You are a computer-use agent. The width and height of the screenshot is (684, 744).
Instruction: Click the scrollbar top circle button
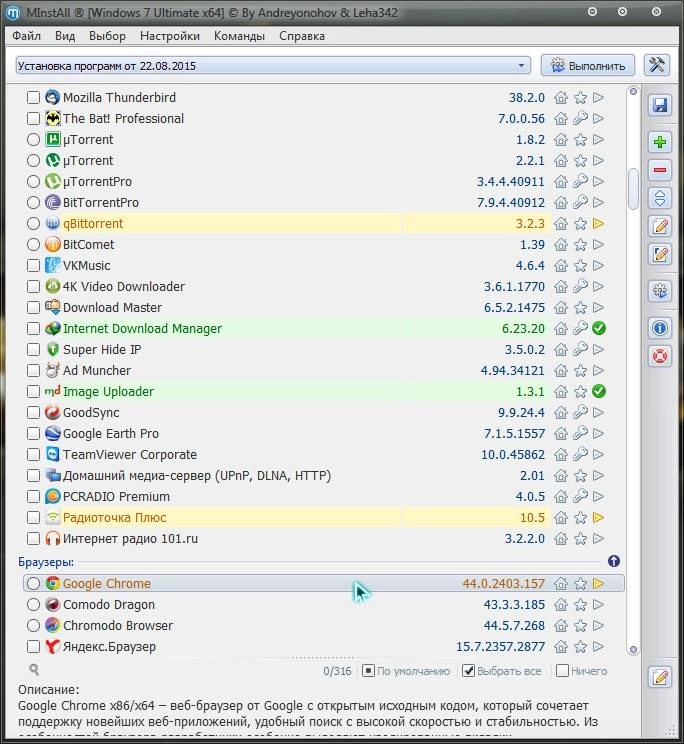tap(633, 91)
